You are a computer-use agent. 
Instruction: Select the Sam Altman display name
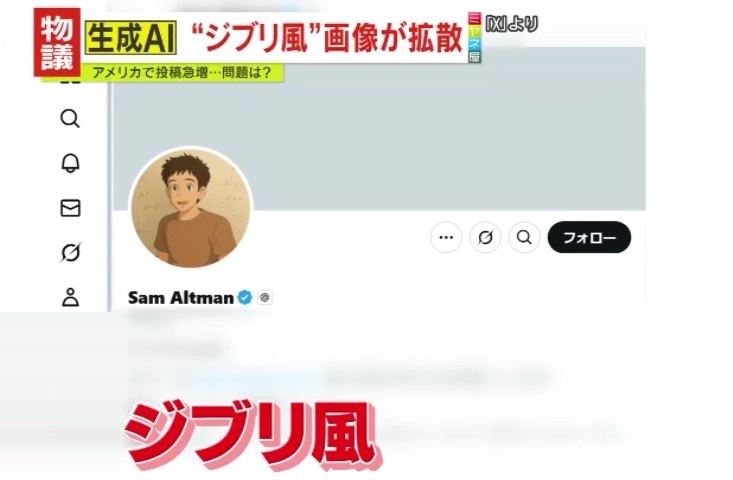180,298
